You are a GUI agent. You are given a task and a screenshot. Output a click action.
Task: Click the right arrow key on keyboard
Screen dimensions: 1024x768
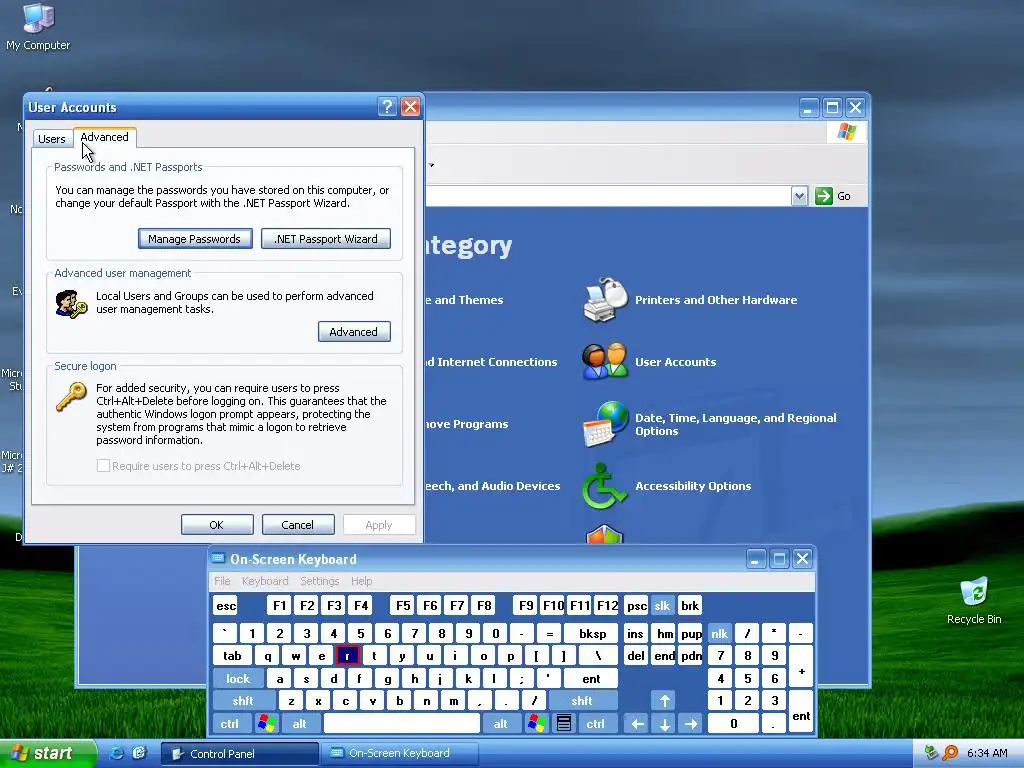pyautogui.click(x=691, y=724)
